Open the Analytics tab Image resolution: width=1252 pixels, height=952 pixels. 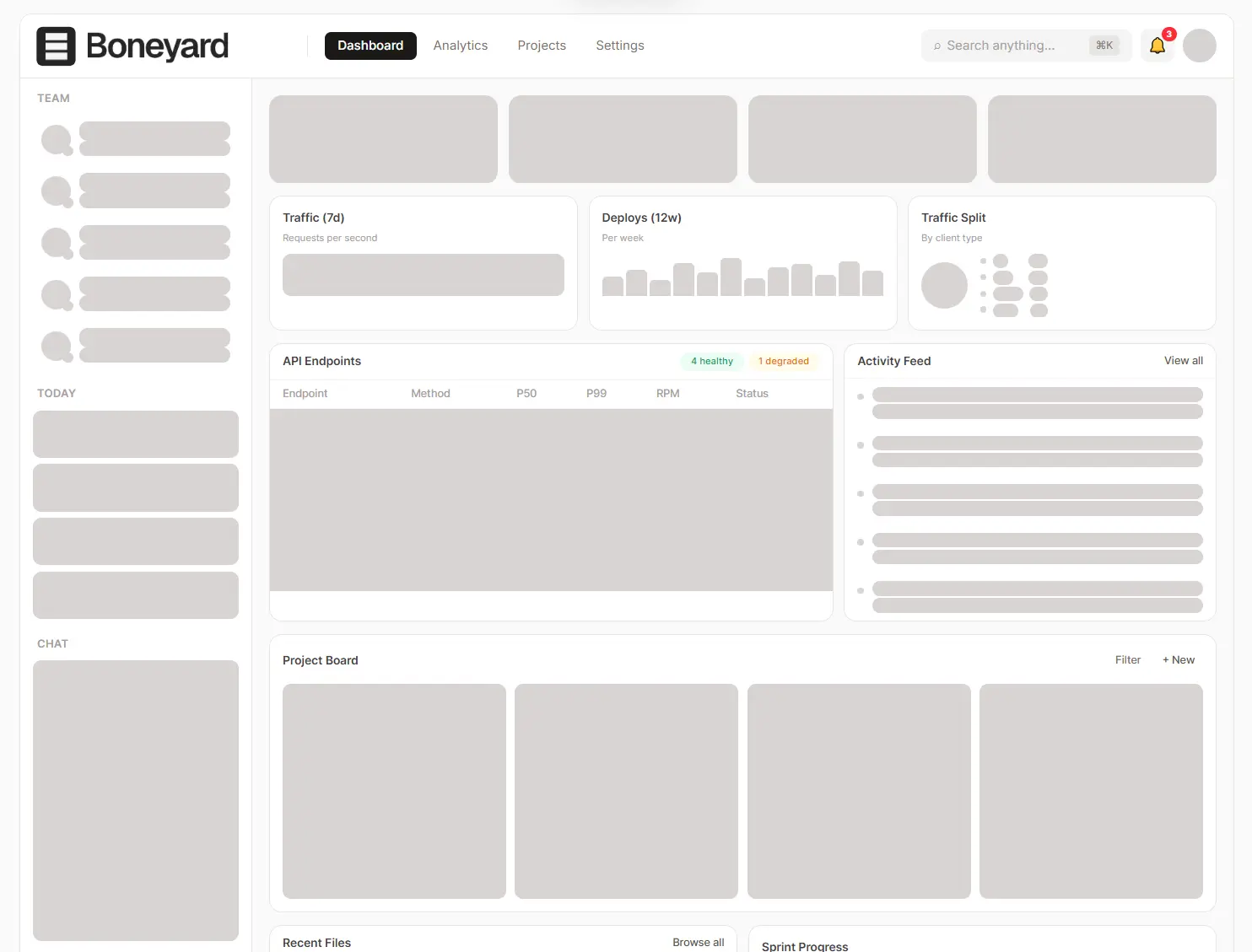click(460, 46)
